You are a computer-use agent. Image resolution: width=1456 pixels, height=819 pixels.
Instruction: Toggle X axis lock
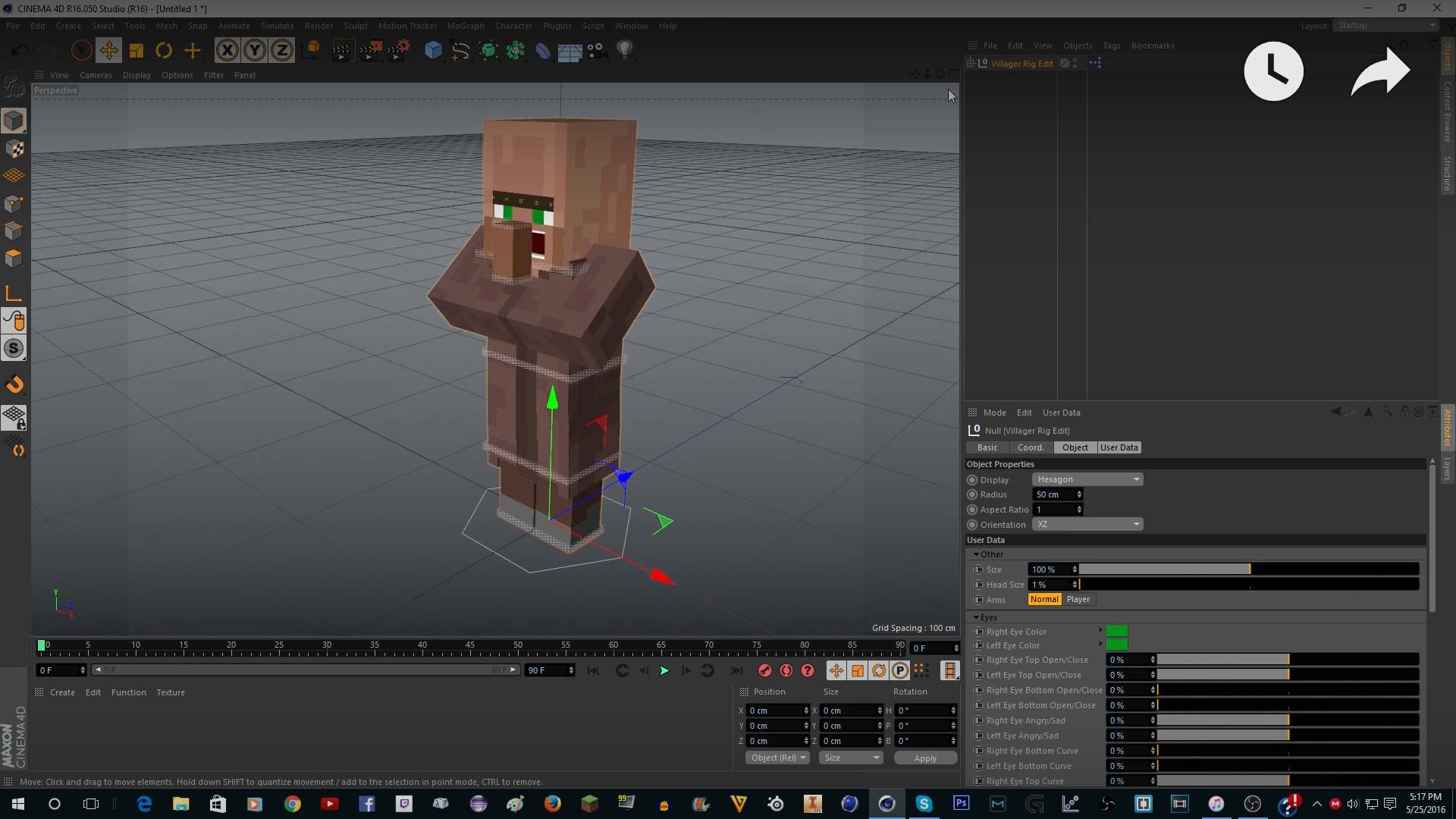[x=227, y=51]
